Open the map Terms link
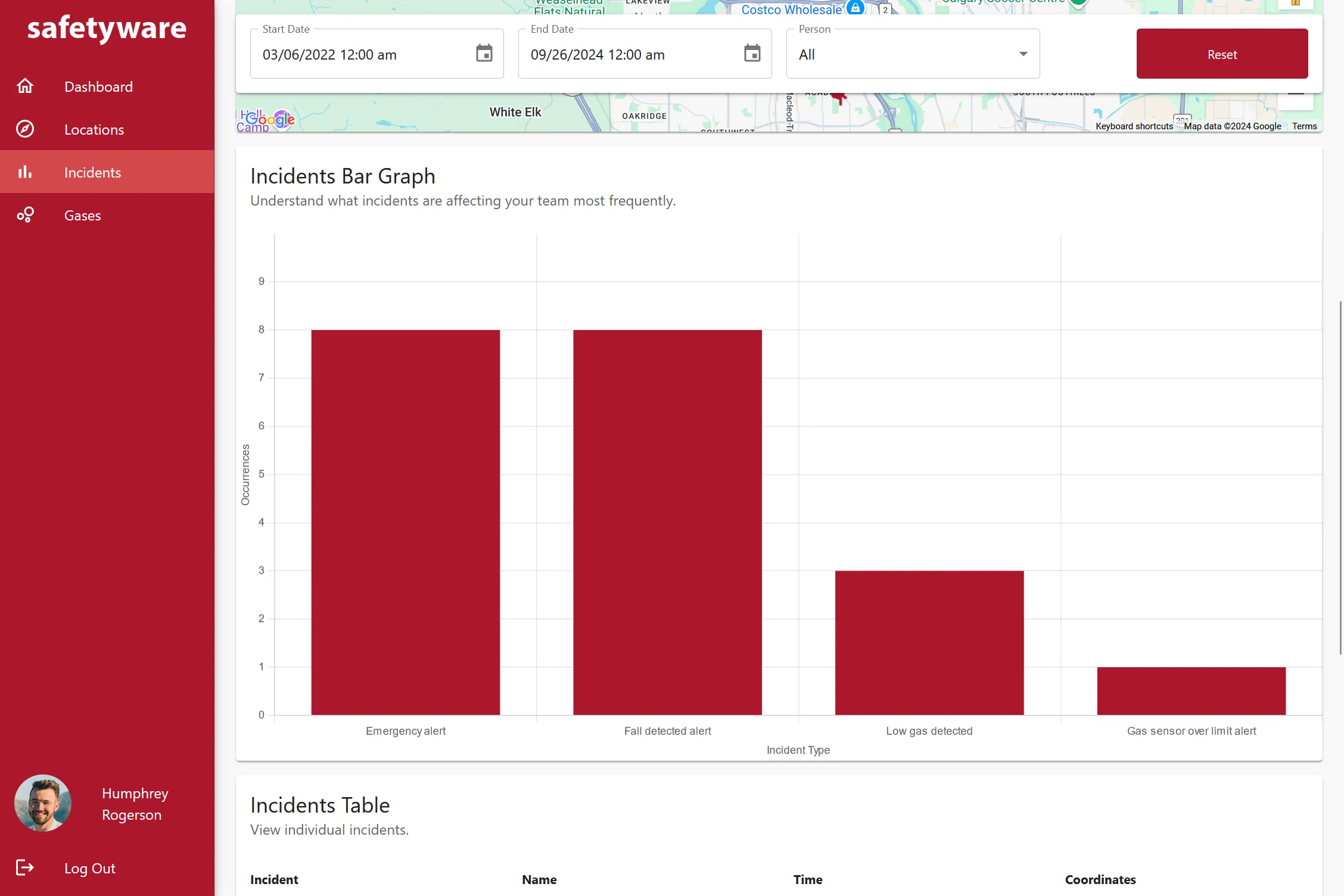 [1304, 126]
